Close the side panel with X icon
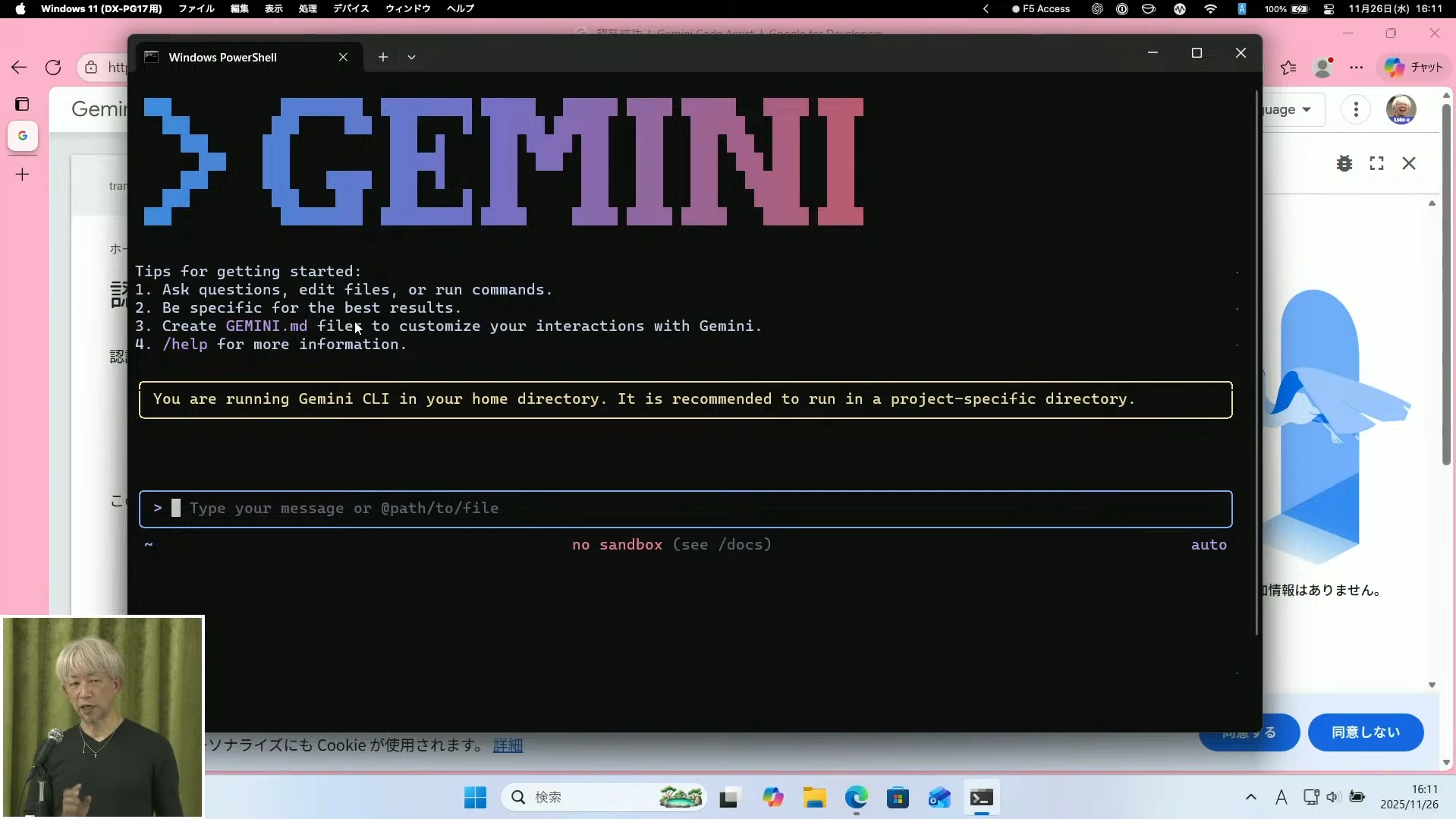 click(1409, 163)
